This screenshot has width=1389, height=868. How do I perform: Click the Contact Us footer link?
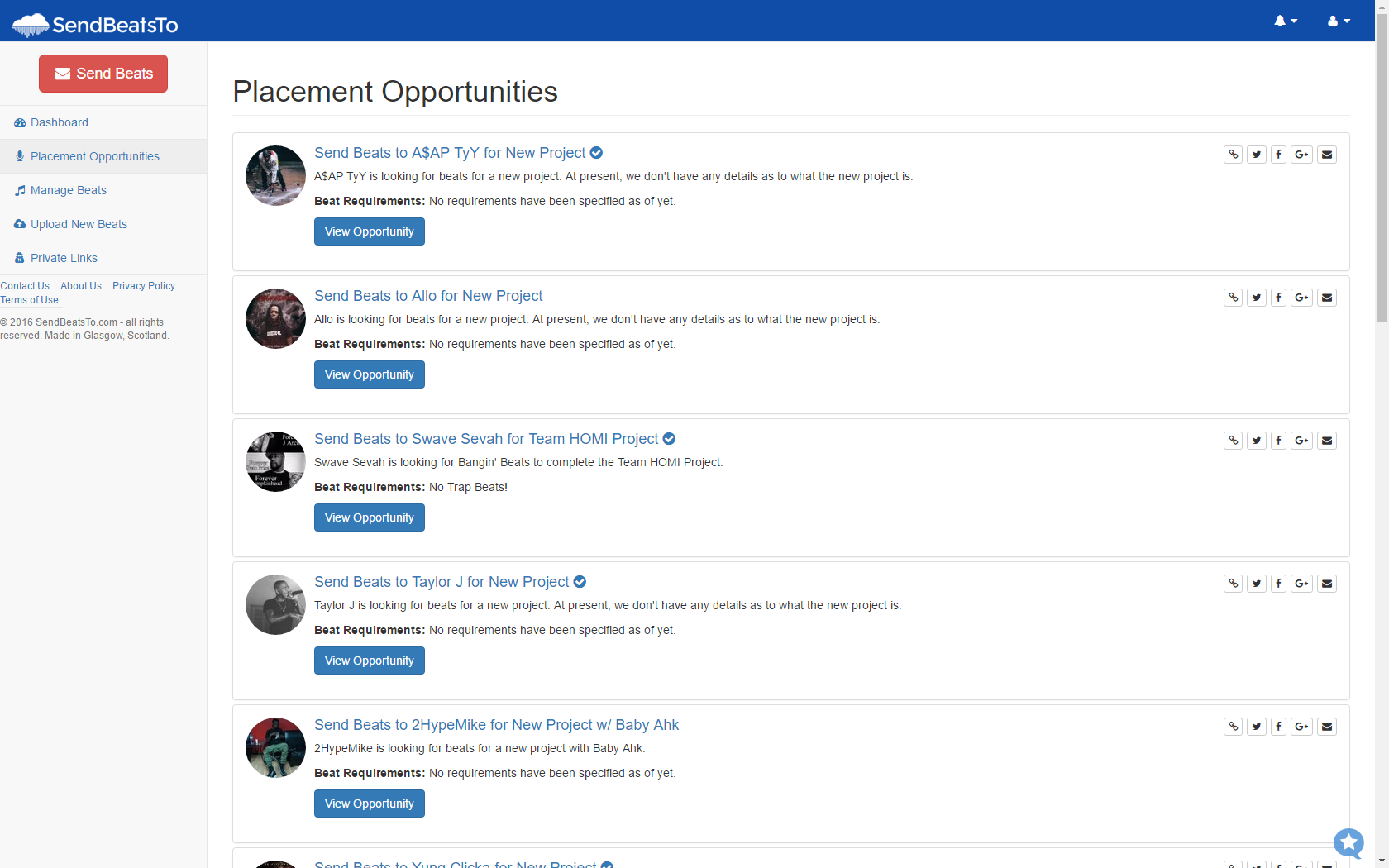click(25, 286)
